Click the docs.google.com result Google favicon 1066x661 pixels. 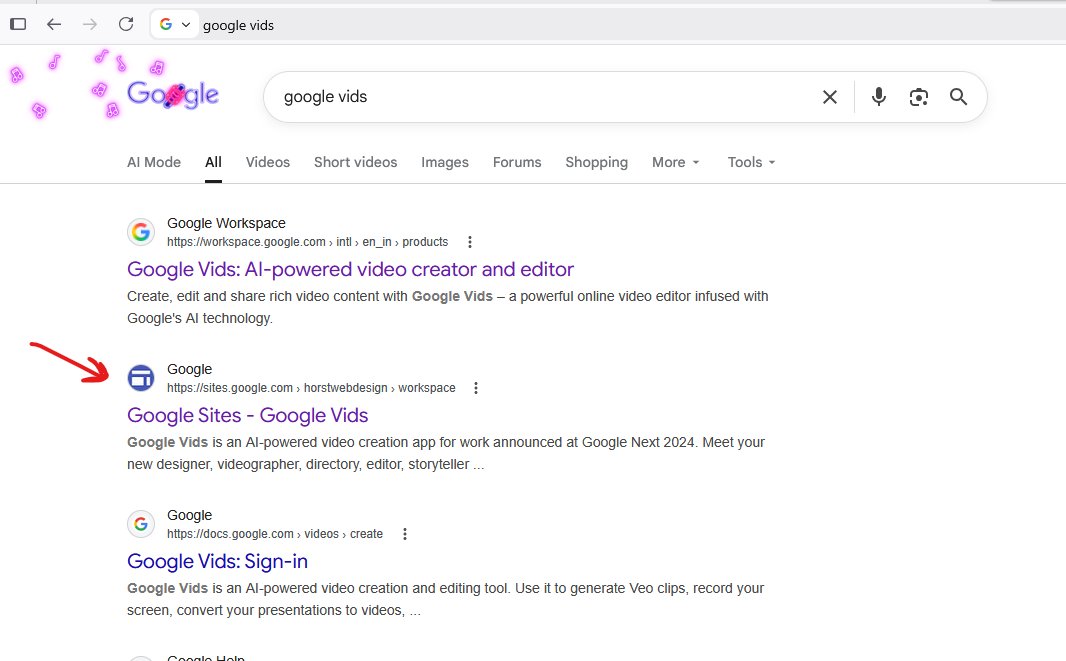[141, 524]
